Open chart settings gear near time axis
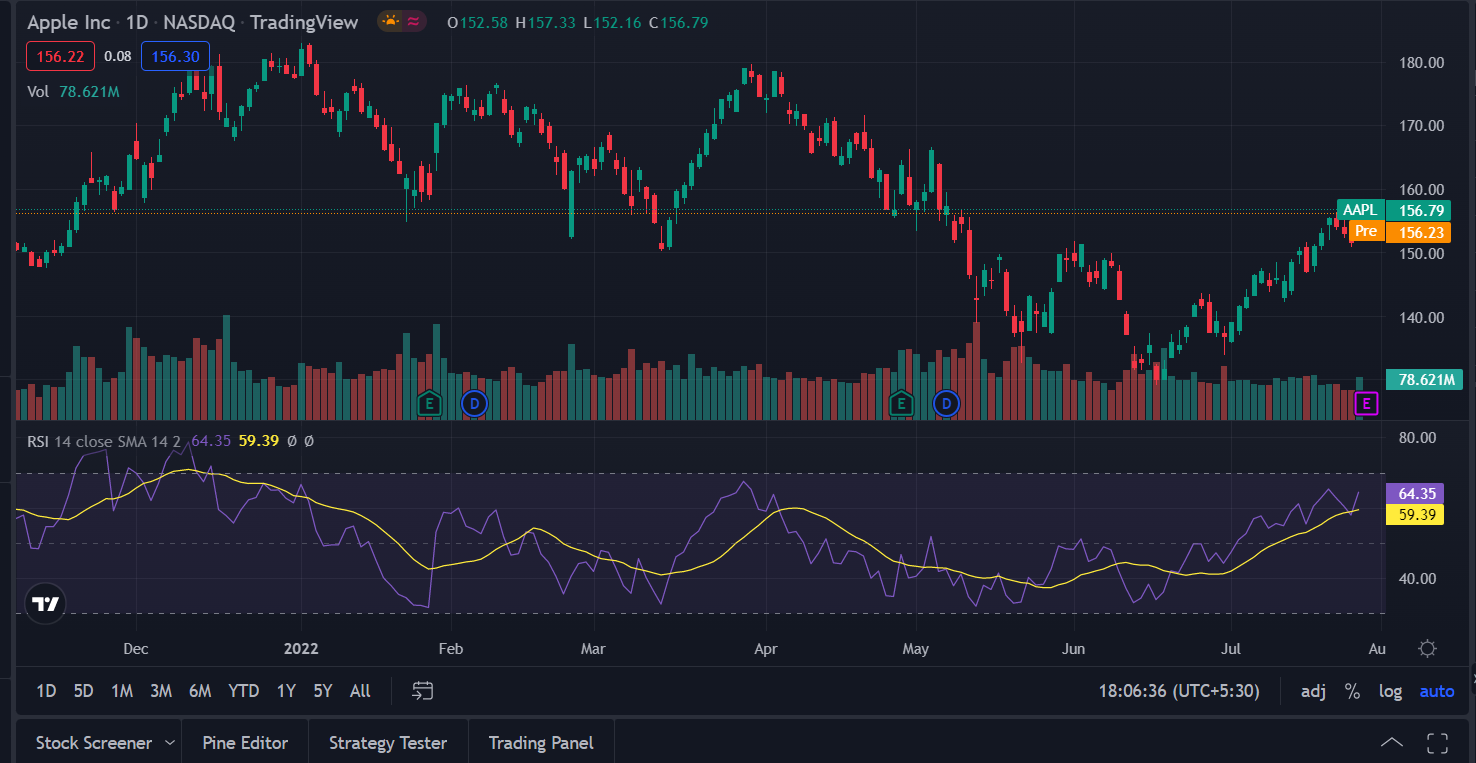The width and height of the screenshot is (1476, 763). (x=1428, y=648)
